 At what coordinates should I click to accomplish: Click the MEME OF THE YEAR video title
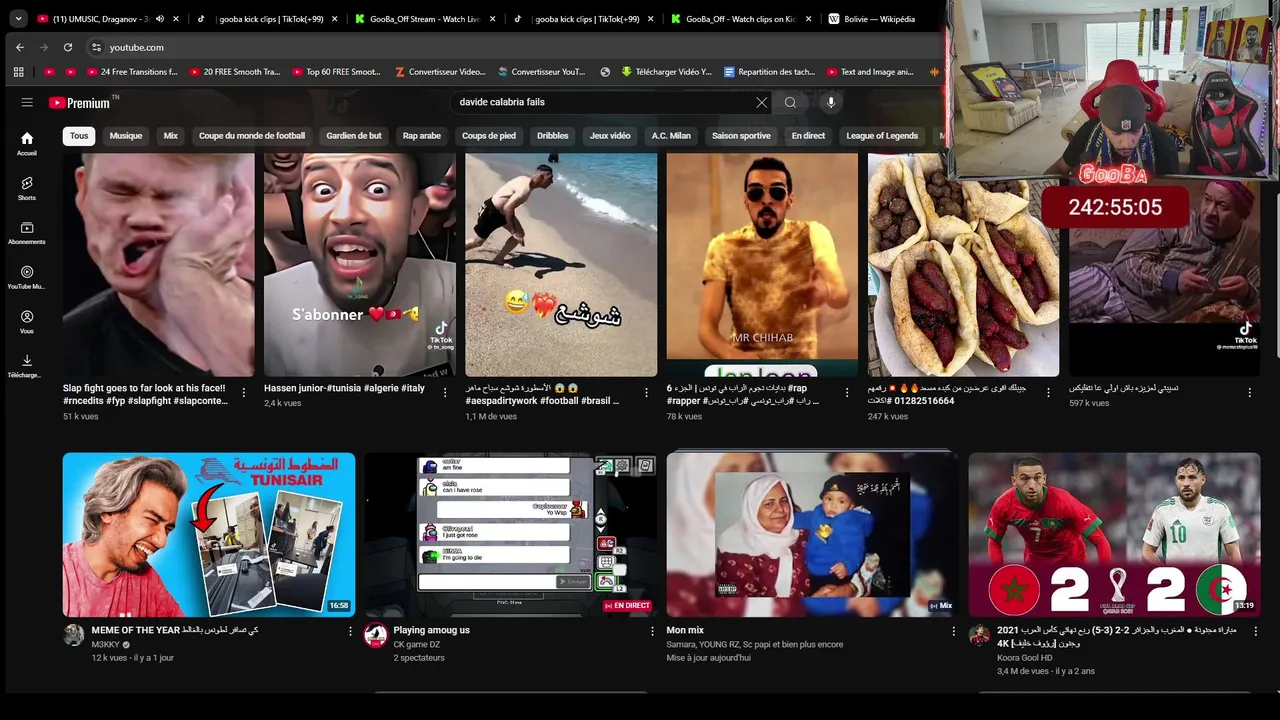click(175, 630)
